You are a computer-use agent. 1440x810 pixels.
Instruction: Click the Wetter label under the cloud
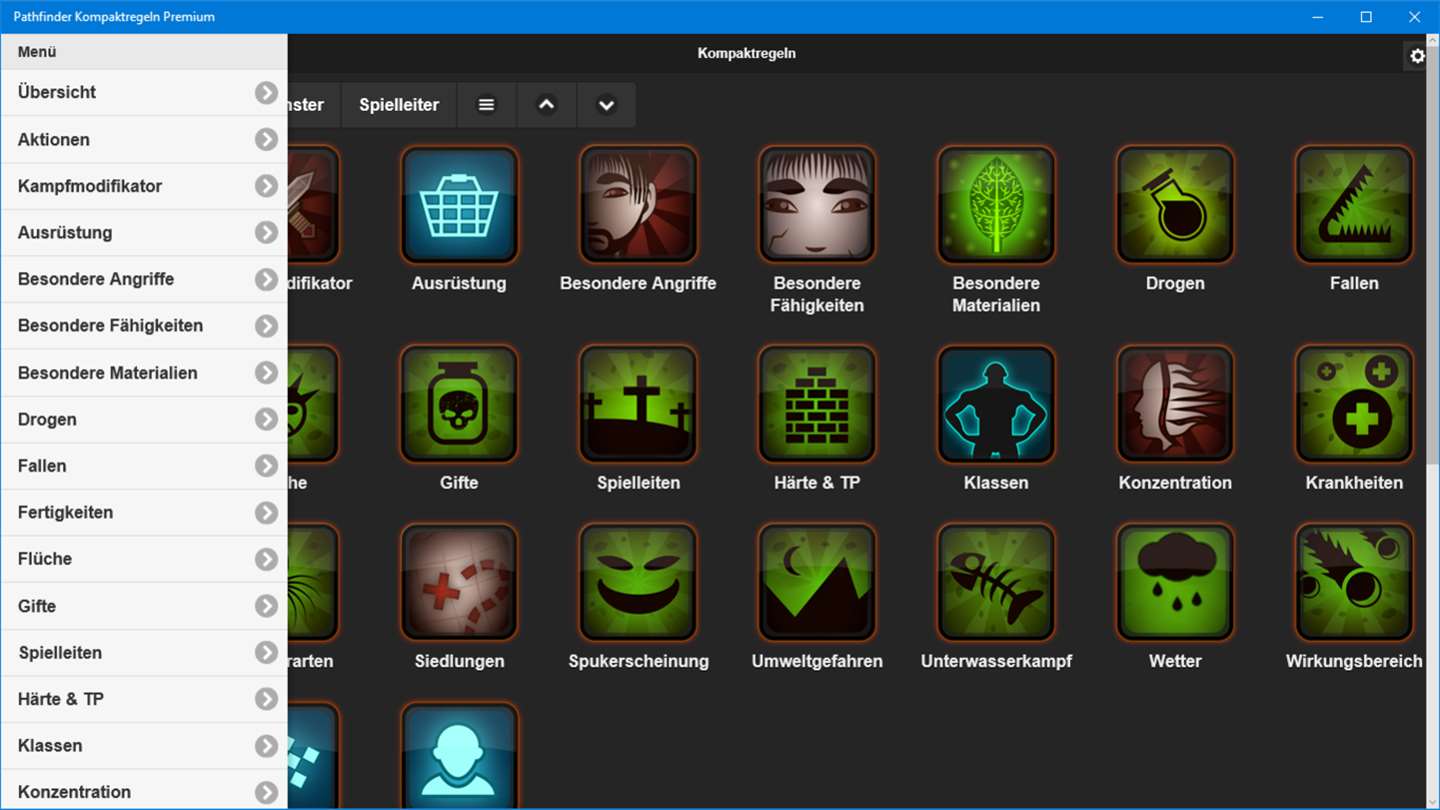pos(1175,661)
